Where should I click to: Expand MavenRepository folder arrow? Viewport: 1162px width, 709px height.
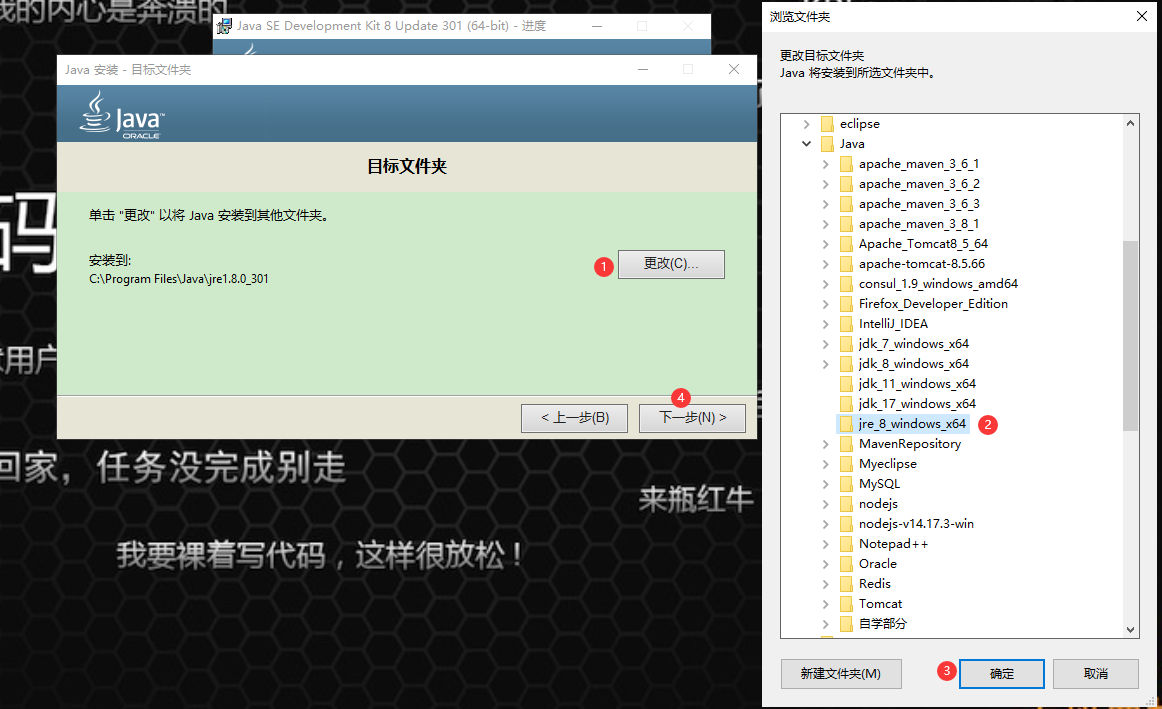pyautogui.click(x=826, y=444)
